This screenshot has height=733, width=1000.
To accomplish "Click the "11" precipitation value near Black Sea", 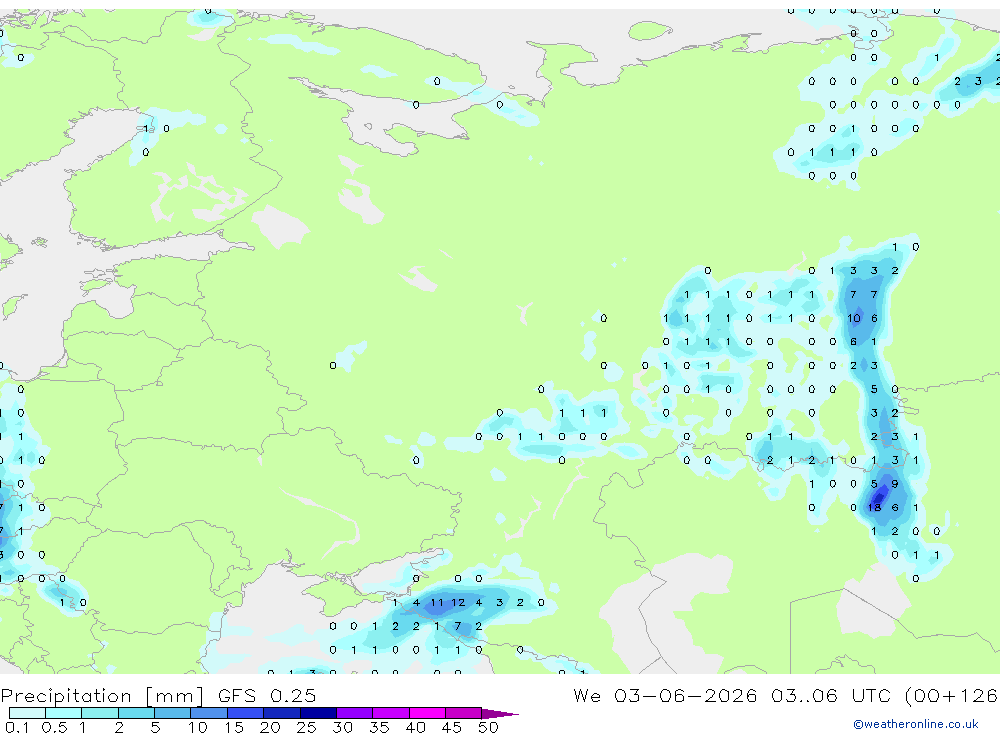I will pos(437,602).
